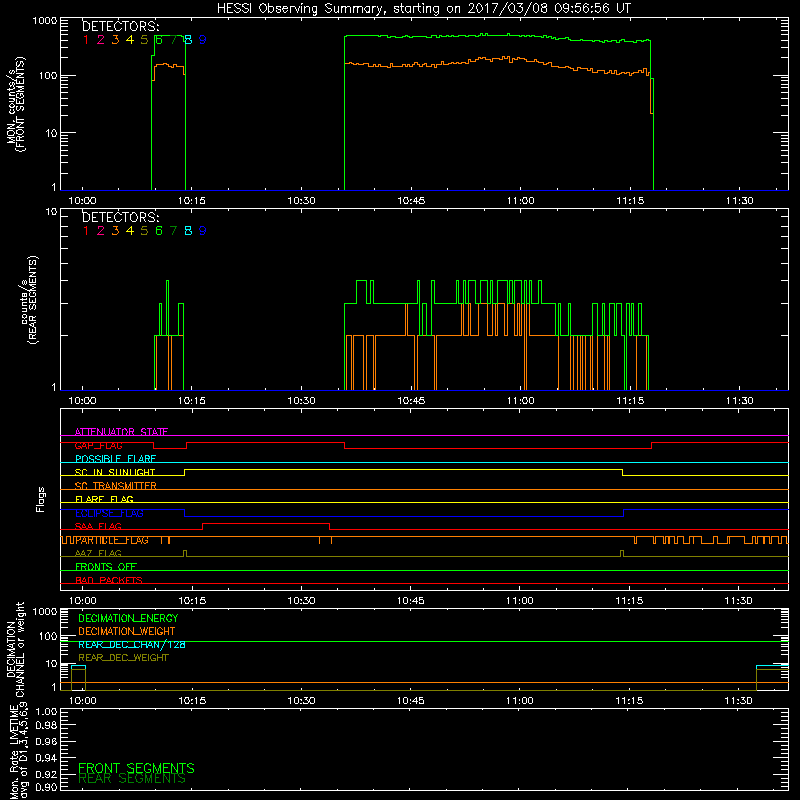Click the ATTENUATOR_STATE flag label

121,432
